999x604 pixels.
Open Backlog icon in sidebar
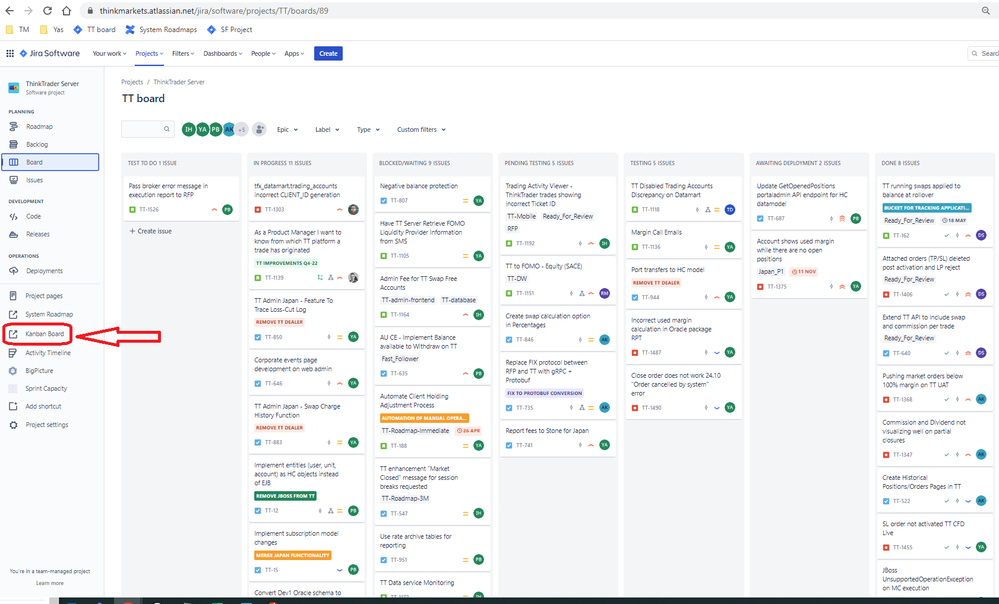(13, 145)
